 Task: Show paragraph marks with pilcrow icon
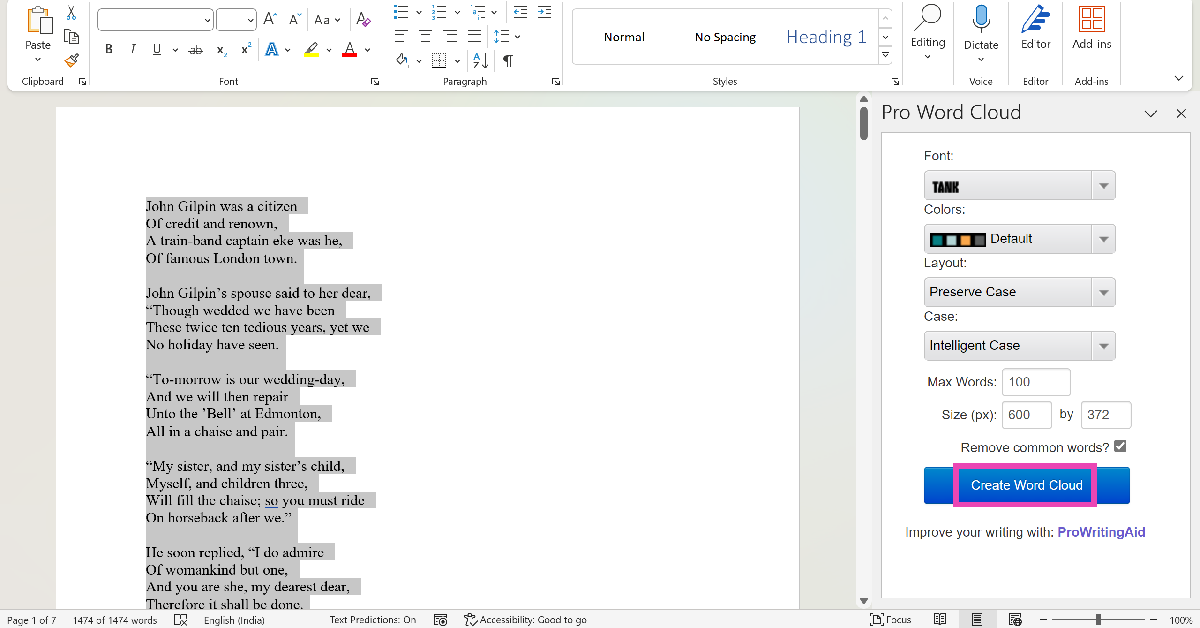pos(508,61)
